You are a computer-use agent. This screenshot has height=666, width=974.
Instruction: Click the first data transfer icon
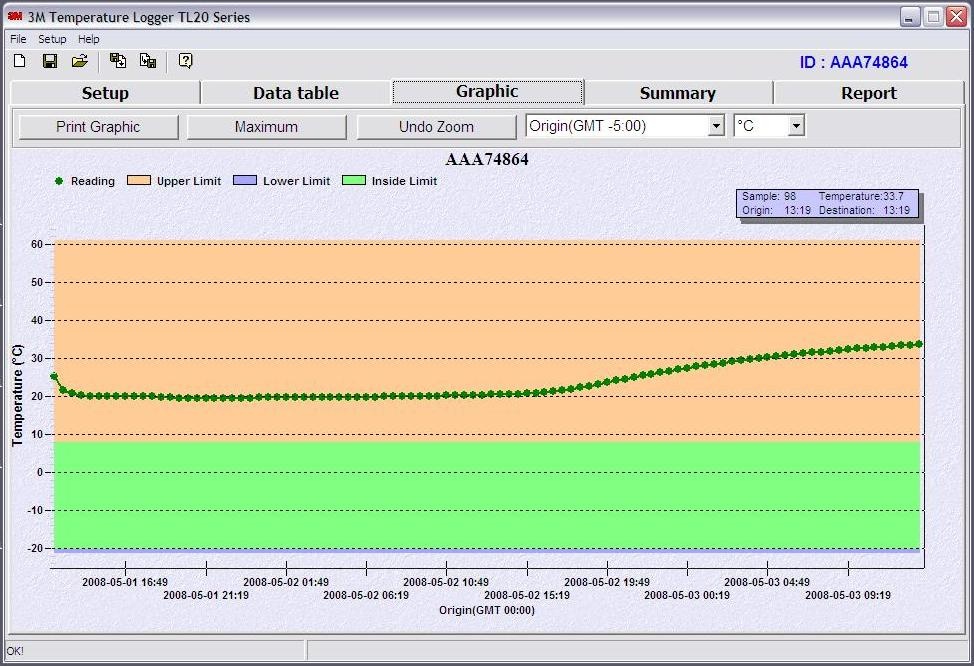[x=117, y=60]
